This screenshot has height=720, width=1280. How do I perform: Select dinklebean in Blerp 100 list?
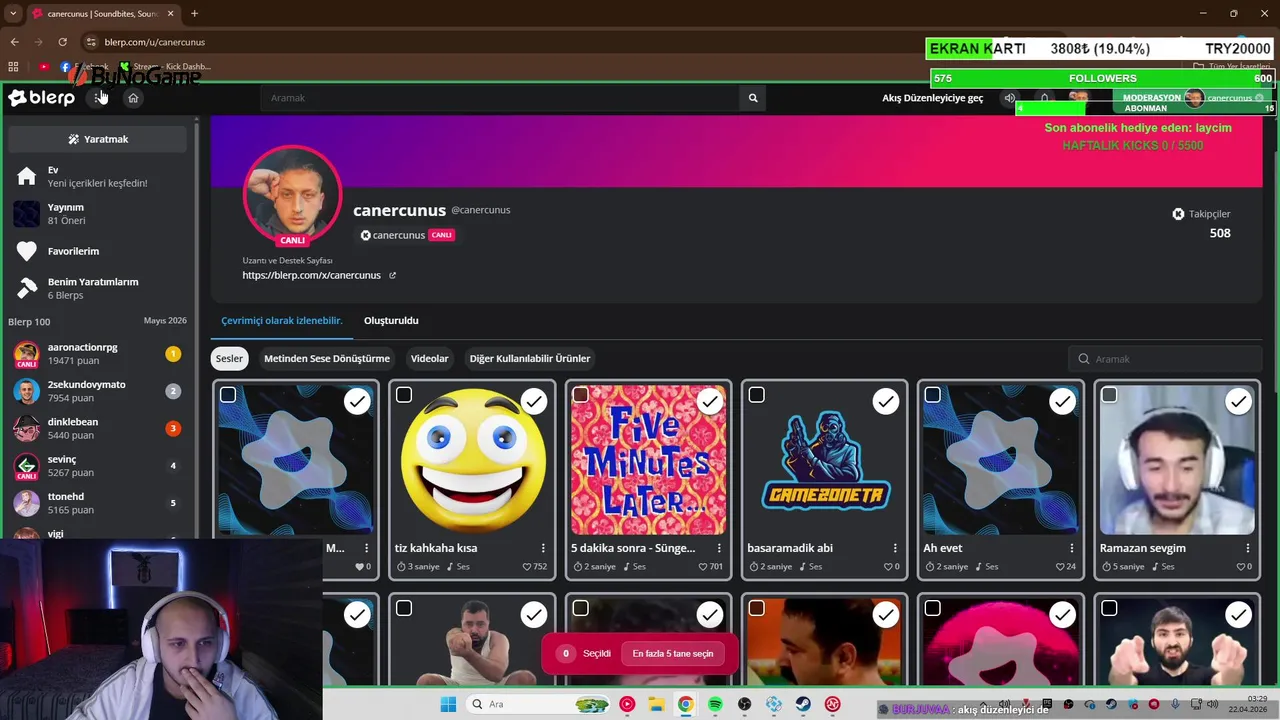pos(98,429)
